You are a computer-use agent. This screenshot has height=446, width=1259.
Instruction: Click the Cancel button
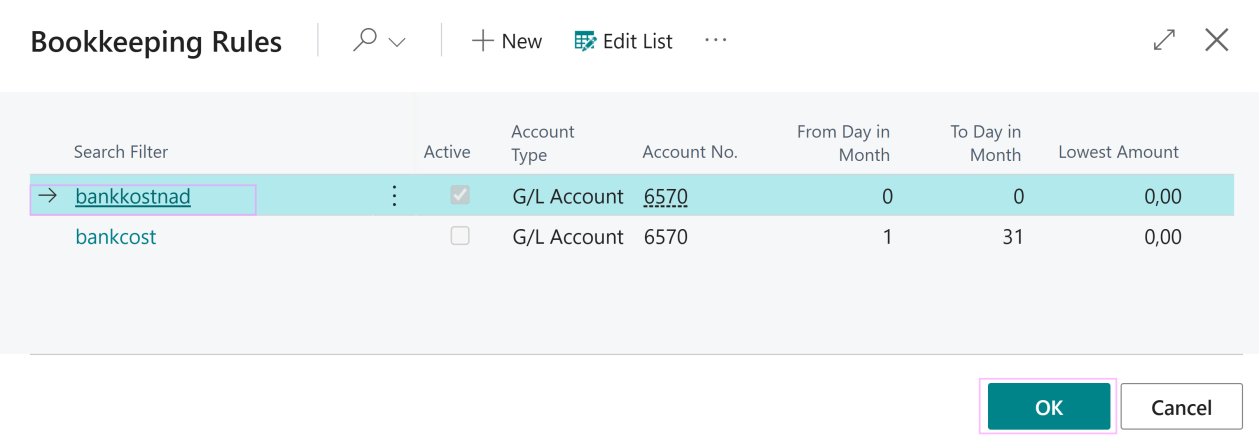(x=1181, y=407)
